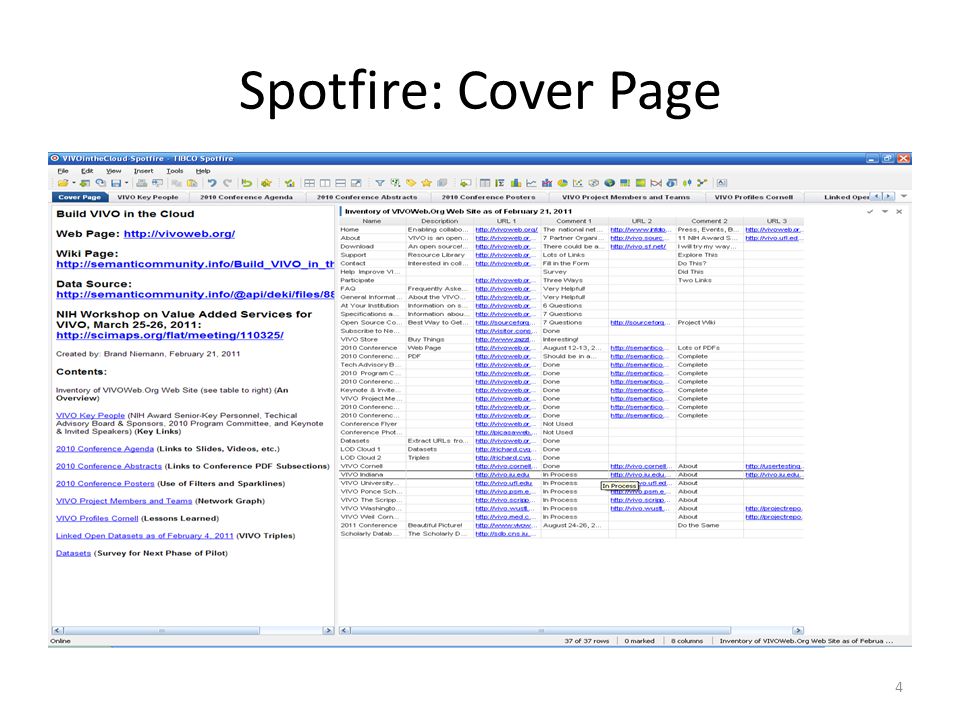960x720 pixels.
Task: Choose the side-by-side layout icon
Action: click(325, 183)
